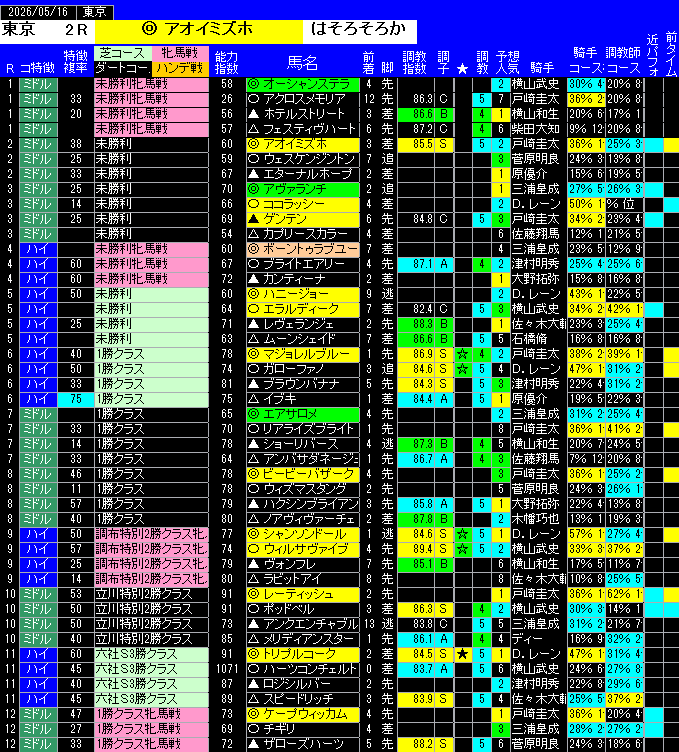This screenshot has width=679, height=752.
Task: Select horse ムーンシェイド
Action: (x=303, y=339)
